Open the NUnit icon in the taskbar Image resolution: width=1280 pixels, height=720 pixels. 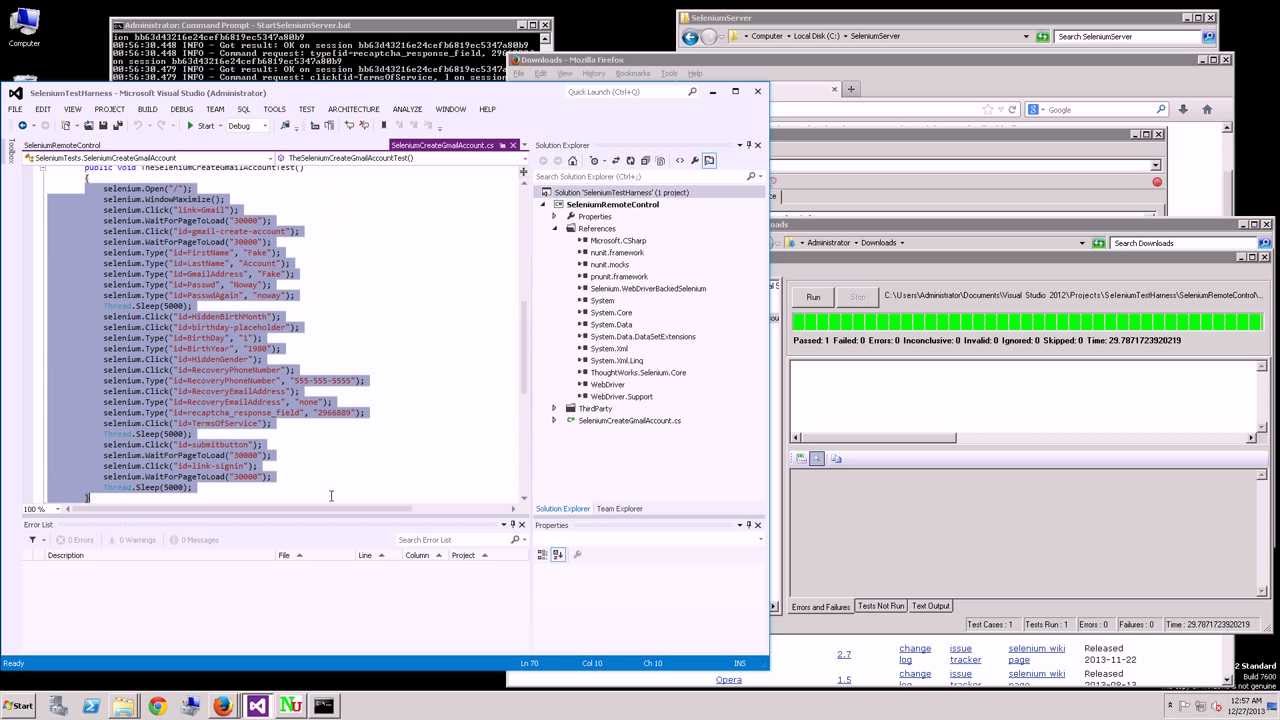coord(290,705)
